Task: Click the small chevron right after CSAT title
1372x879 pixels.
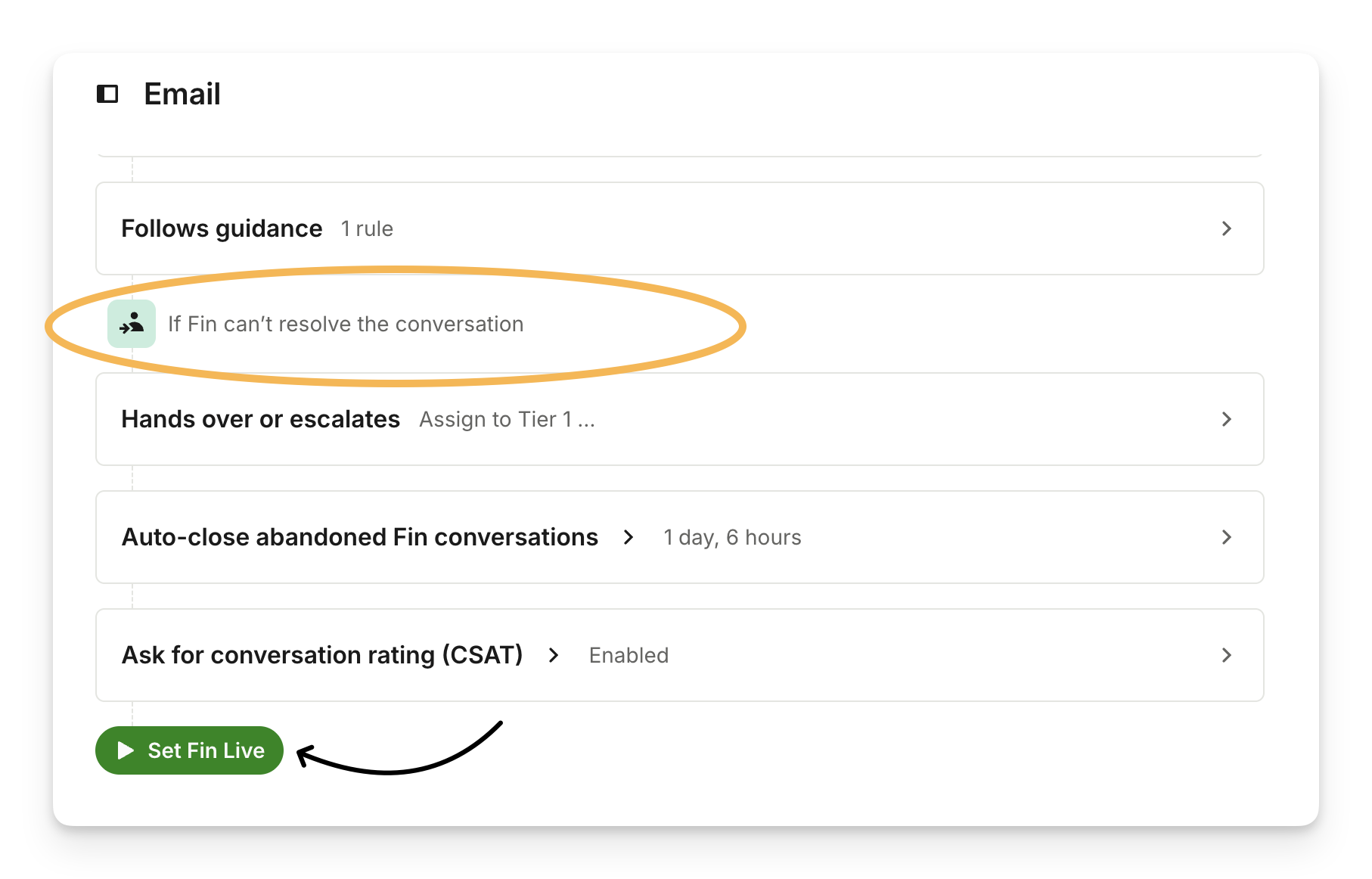Action: point(554,655)
